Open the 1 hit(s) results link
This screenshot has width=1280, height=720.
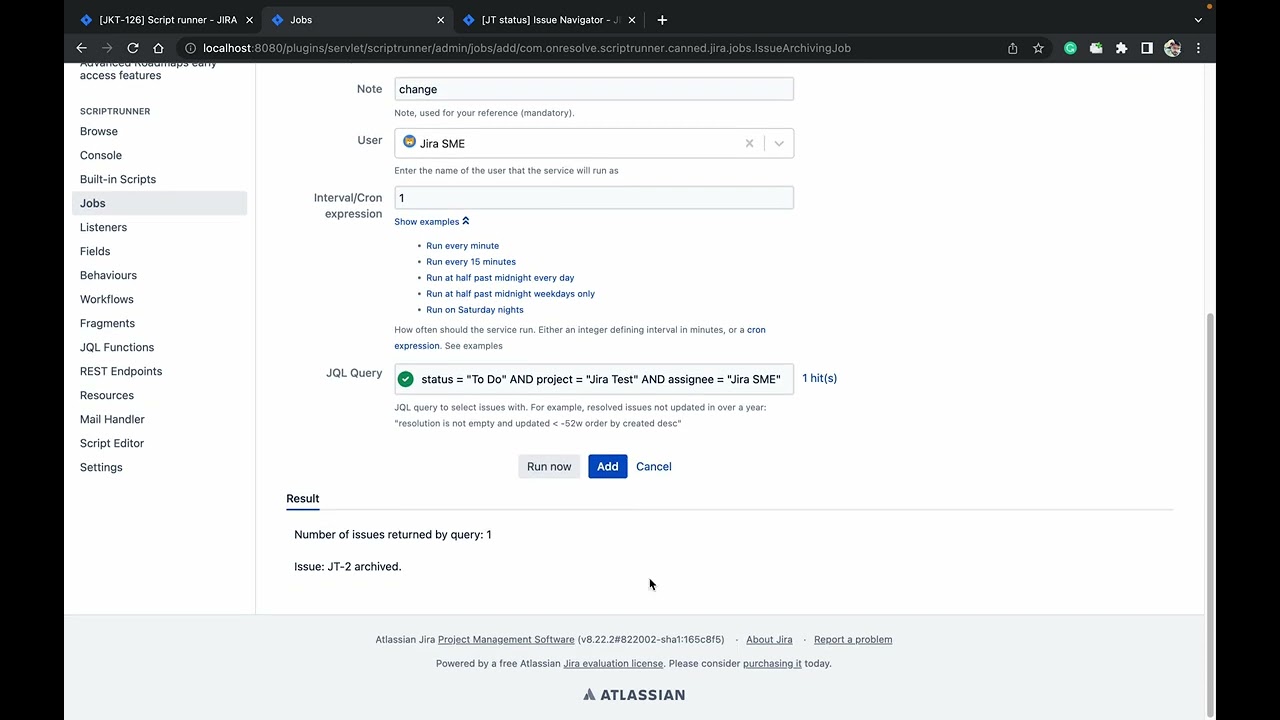pos(819,378)
